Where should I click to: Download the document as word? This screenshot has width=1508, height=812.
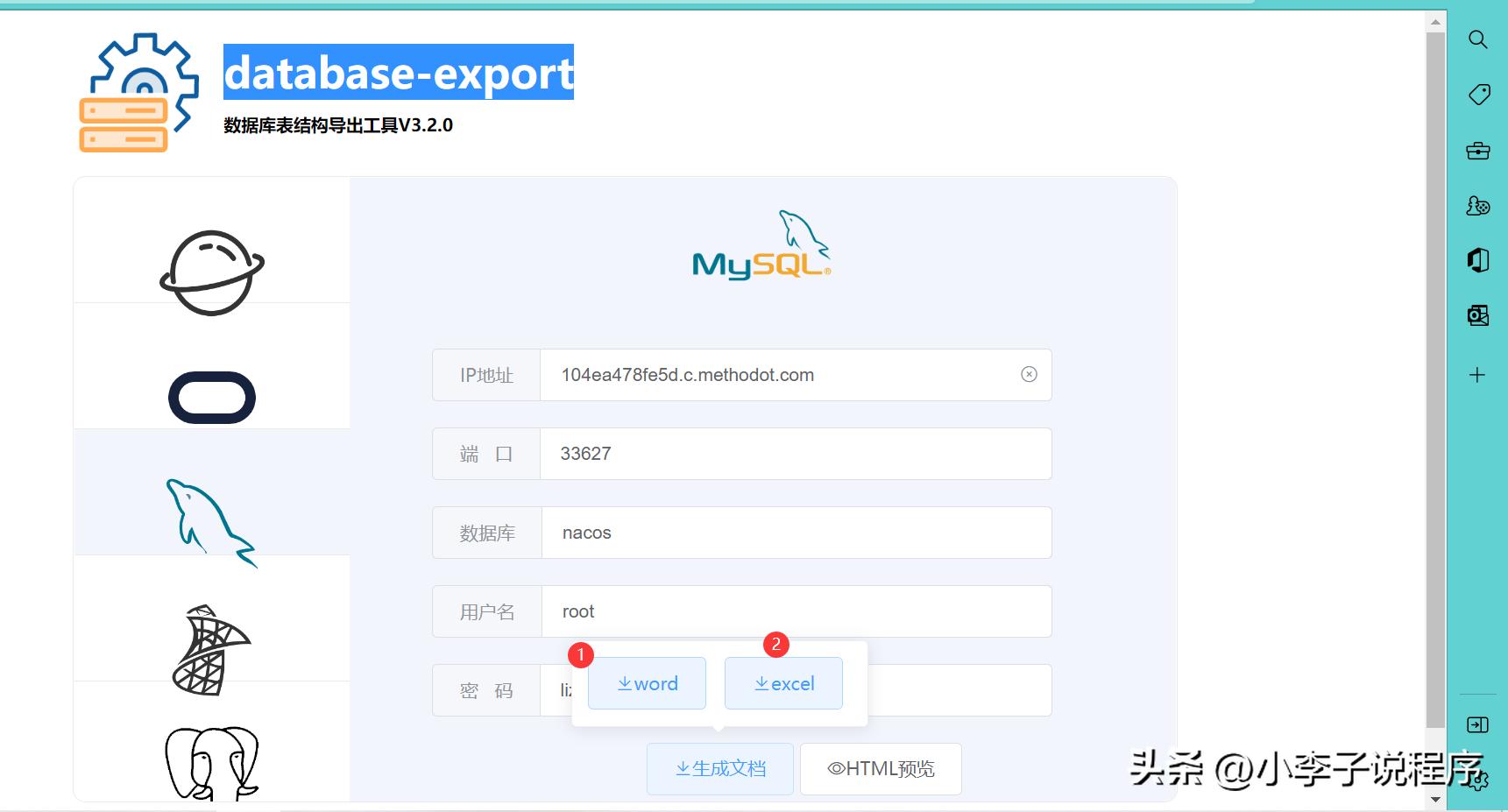(x=647, y=683)
